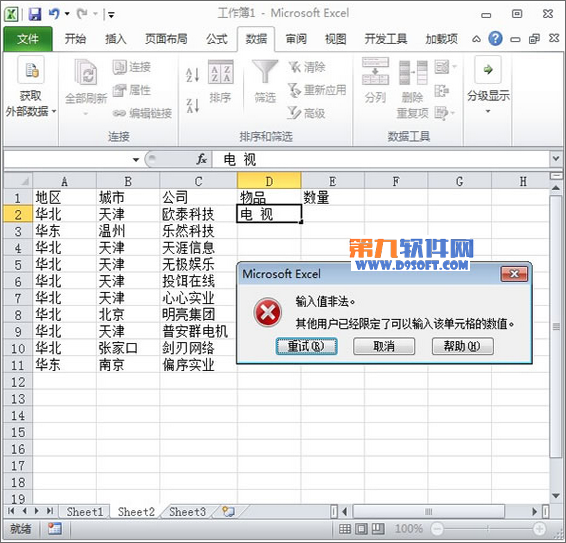Sort descending Z to A icon

pos(192,105)
